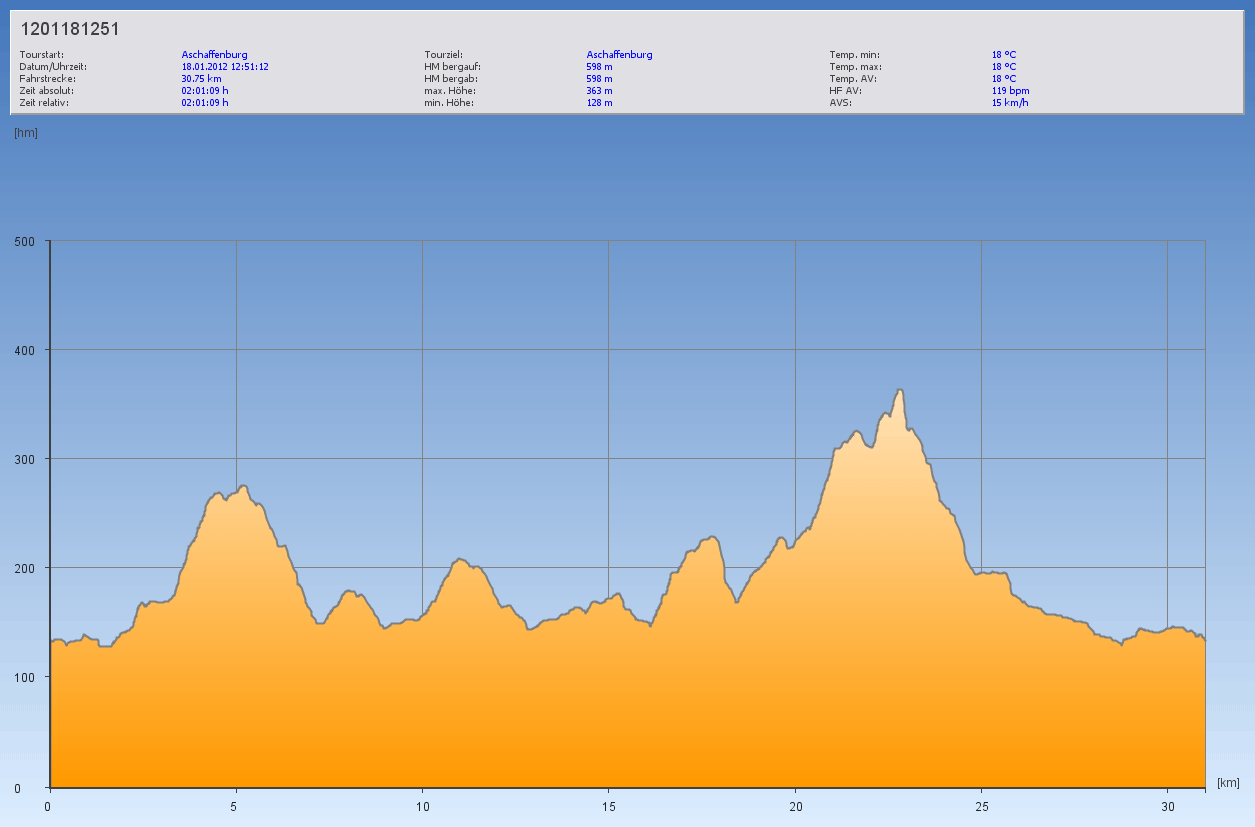1255x827 pixels.
Task: Click the 15 tick on the distance axis
Action: (x=608, y=806)
